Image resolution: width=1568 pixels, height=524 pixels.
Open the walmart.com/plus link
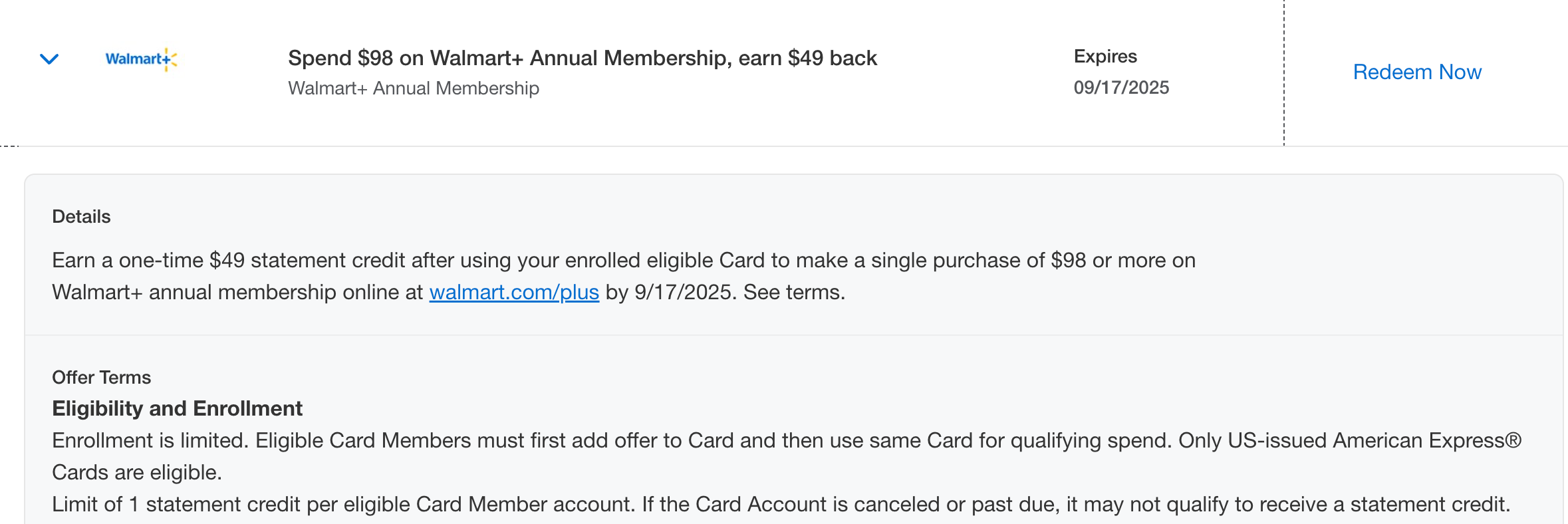pyautogui.click(x=515, y=291)
